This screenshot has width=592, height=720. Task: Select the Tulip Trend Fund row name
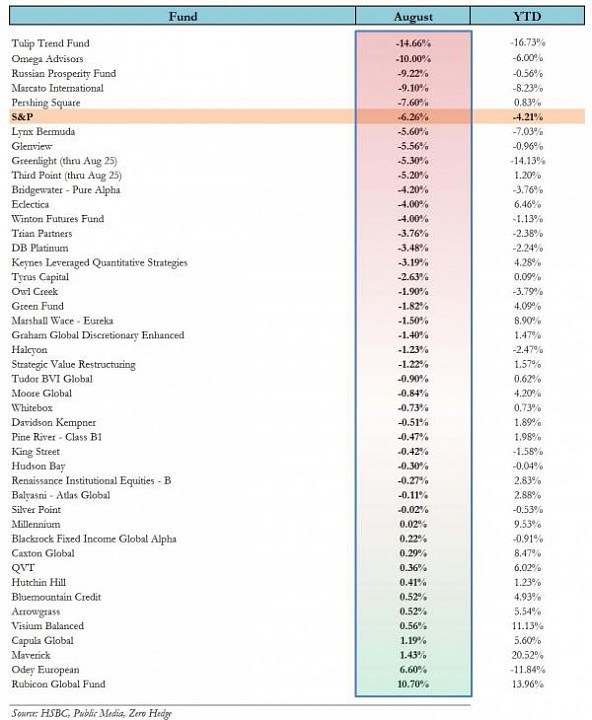(x=51, y=44)
